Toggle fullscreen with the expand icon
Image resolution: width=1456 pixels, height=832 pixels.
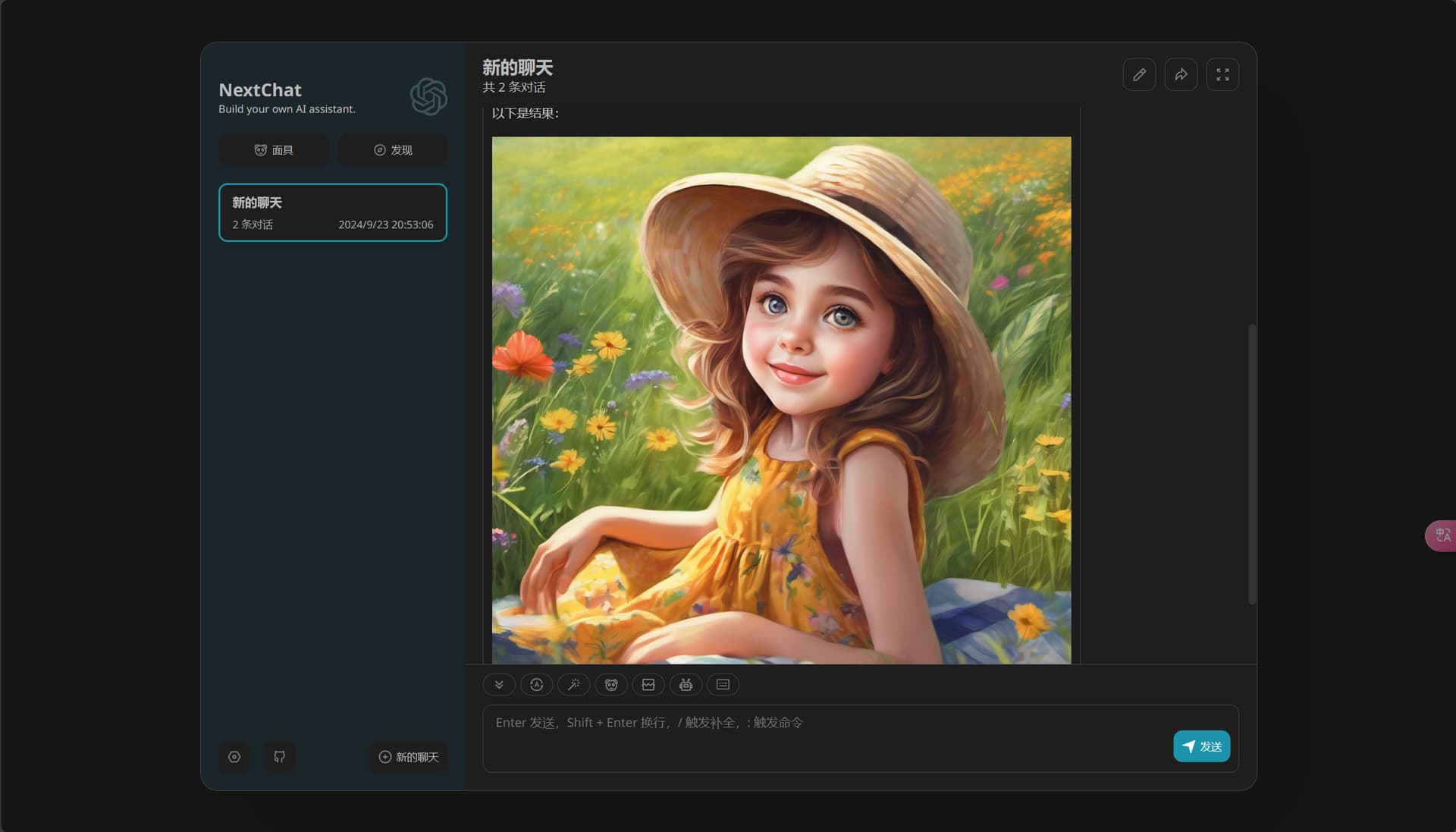click(x=1222, y=74)
